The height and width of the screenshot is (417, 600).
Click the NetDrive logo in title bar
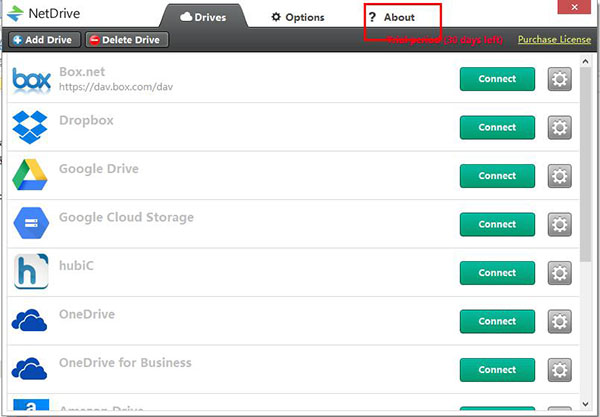[15, 13]
